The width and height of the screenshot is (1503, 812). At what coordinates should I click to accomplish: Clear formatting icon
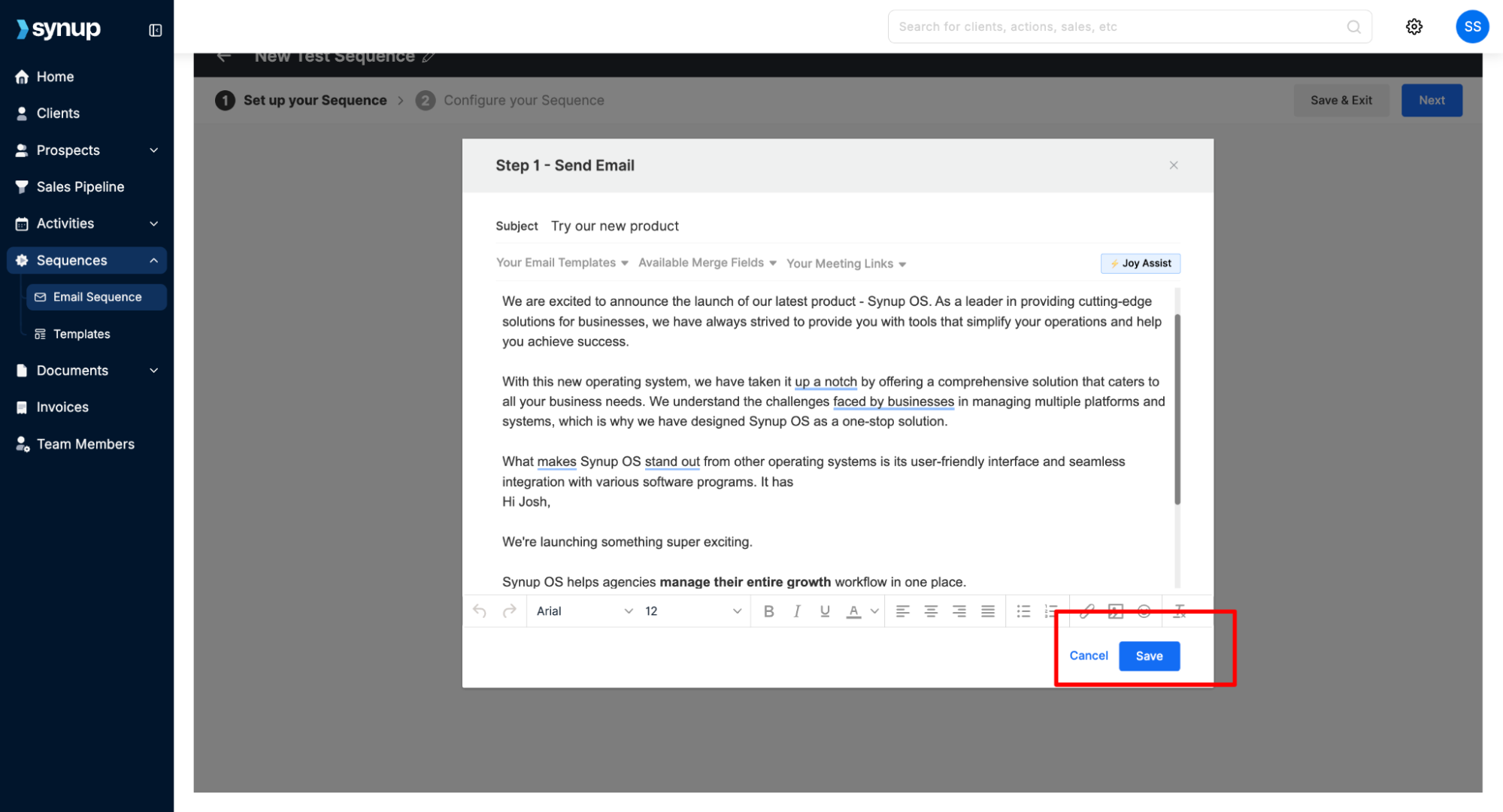tap(1180, 611)
